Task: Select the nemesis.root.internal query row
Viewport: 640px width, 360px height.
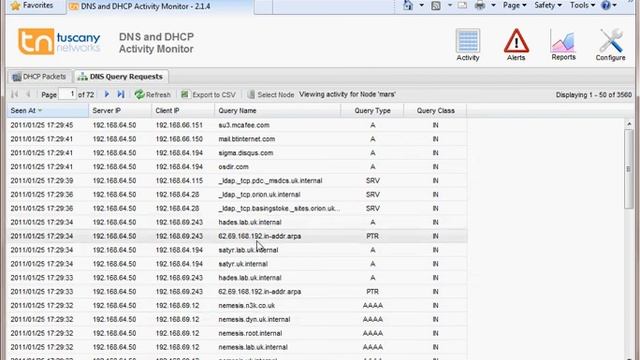Action: (x=237, y=333)
